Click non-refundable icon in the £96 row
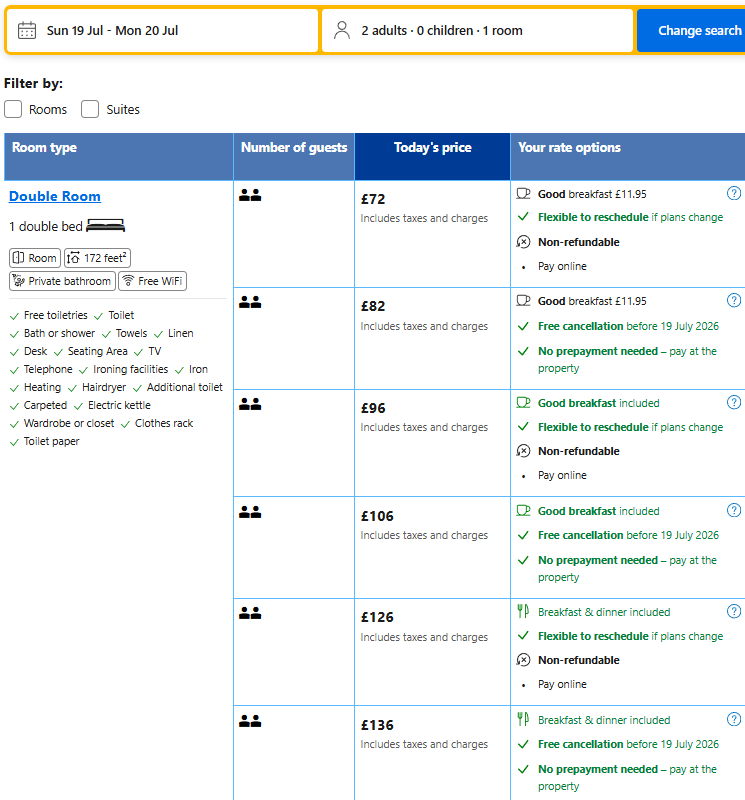Image resolution: width=745 pixels, height=800 pixels. click(x=524, y=451)
